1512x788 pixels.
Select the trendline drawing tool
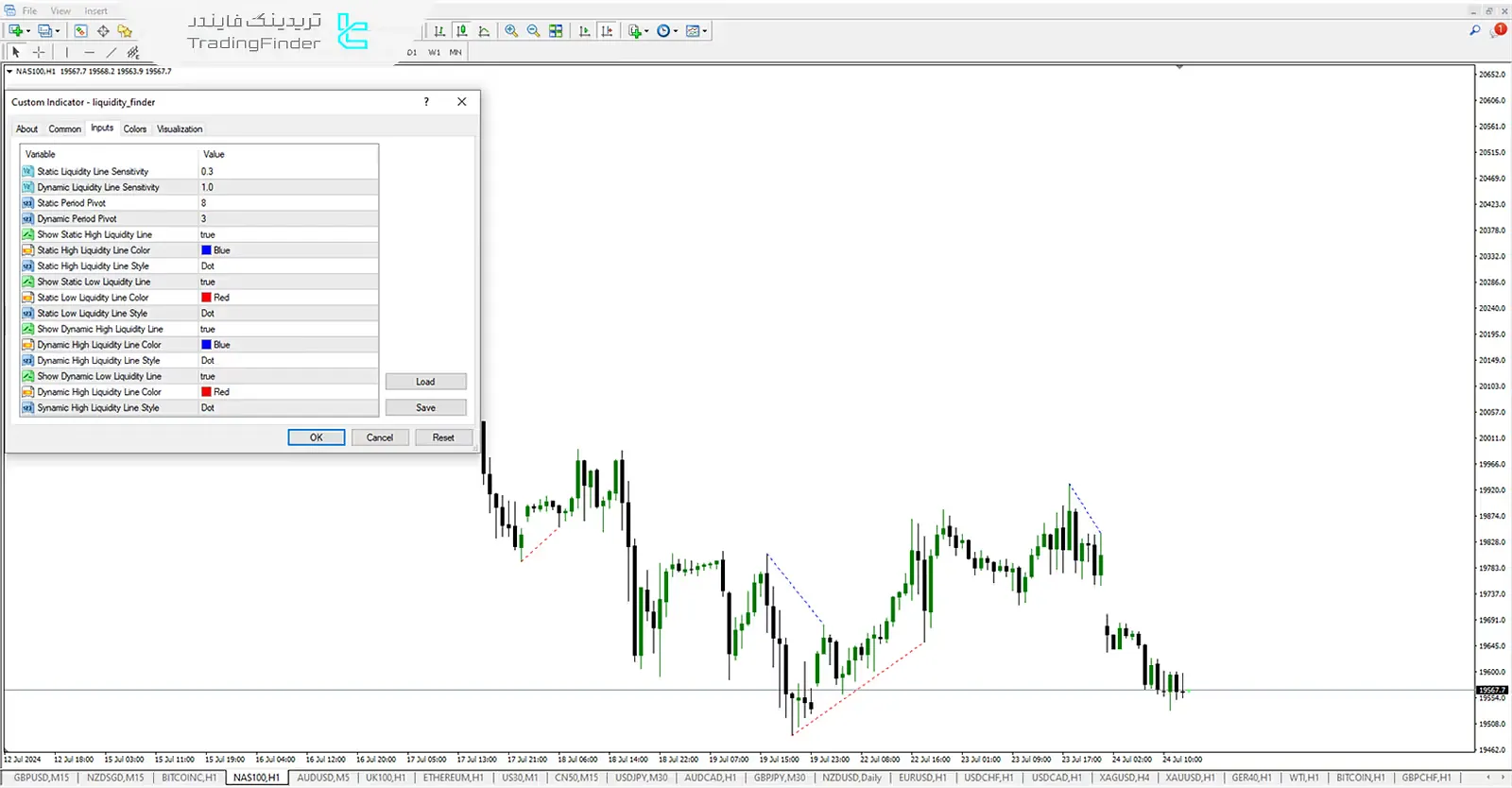(112, 53)
